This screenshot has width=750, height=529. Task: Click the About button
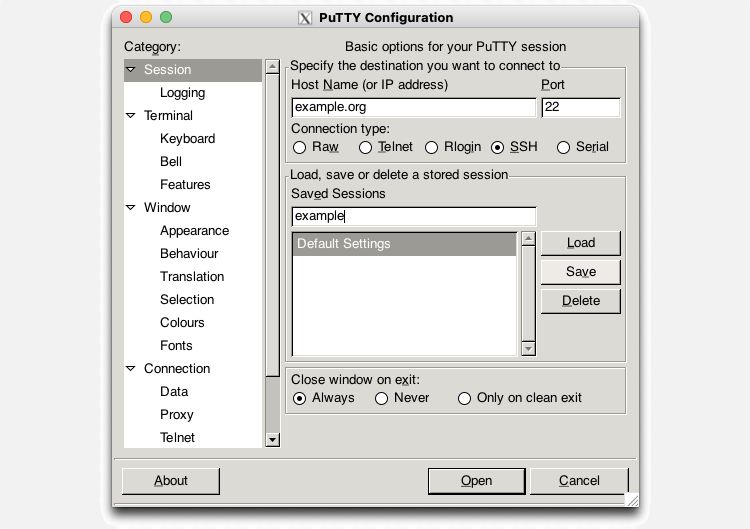coord(170,481)
